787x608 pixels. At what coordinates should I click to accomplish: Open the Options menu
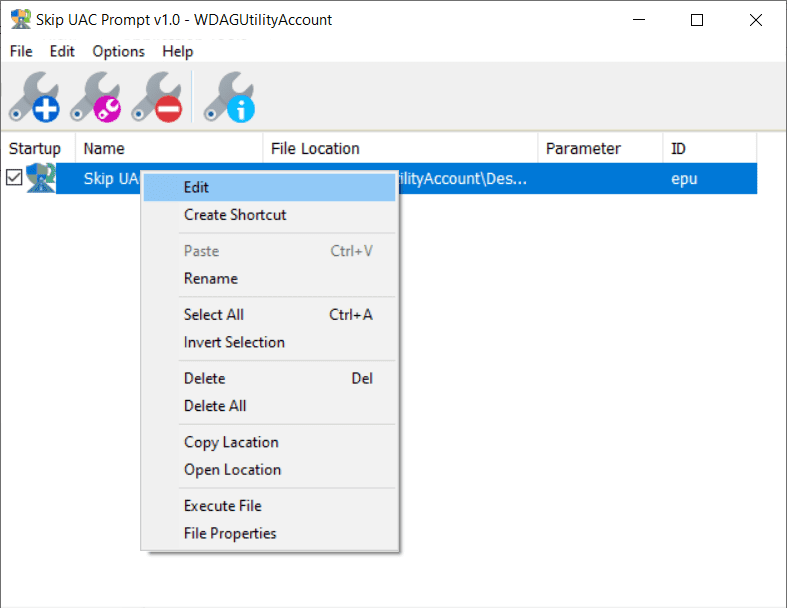pos(118,51)
